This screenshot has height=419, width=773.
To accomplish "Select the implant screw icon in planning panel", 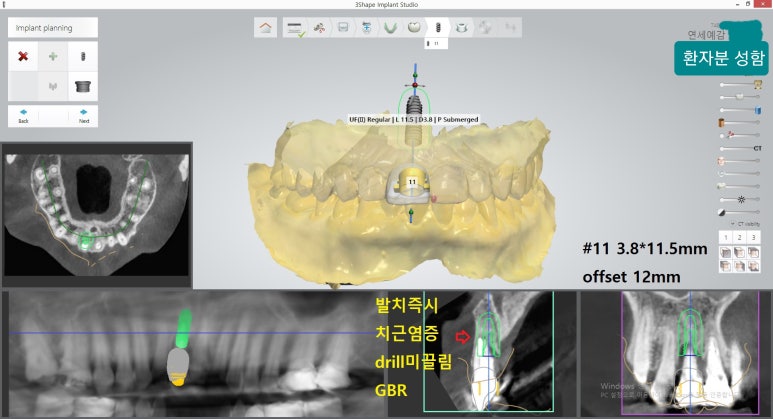I will pyautogui.click(x=83, y=56).
